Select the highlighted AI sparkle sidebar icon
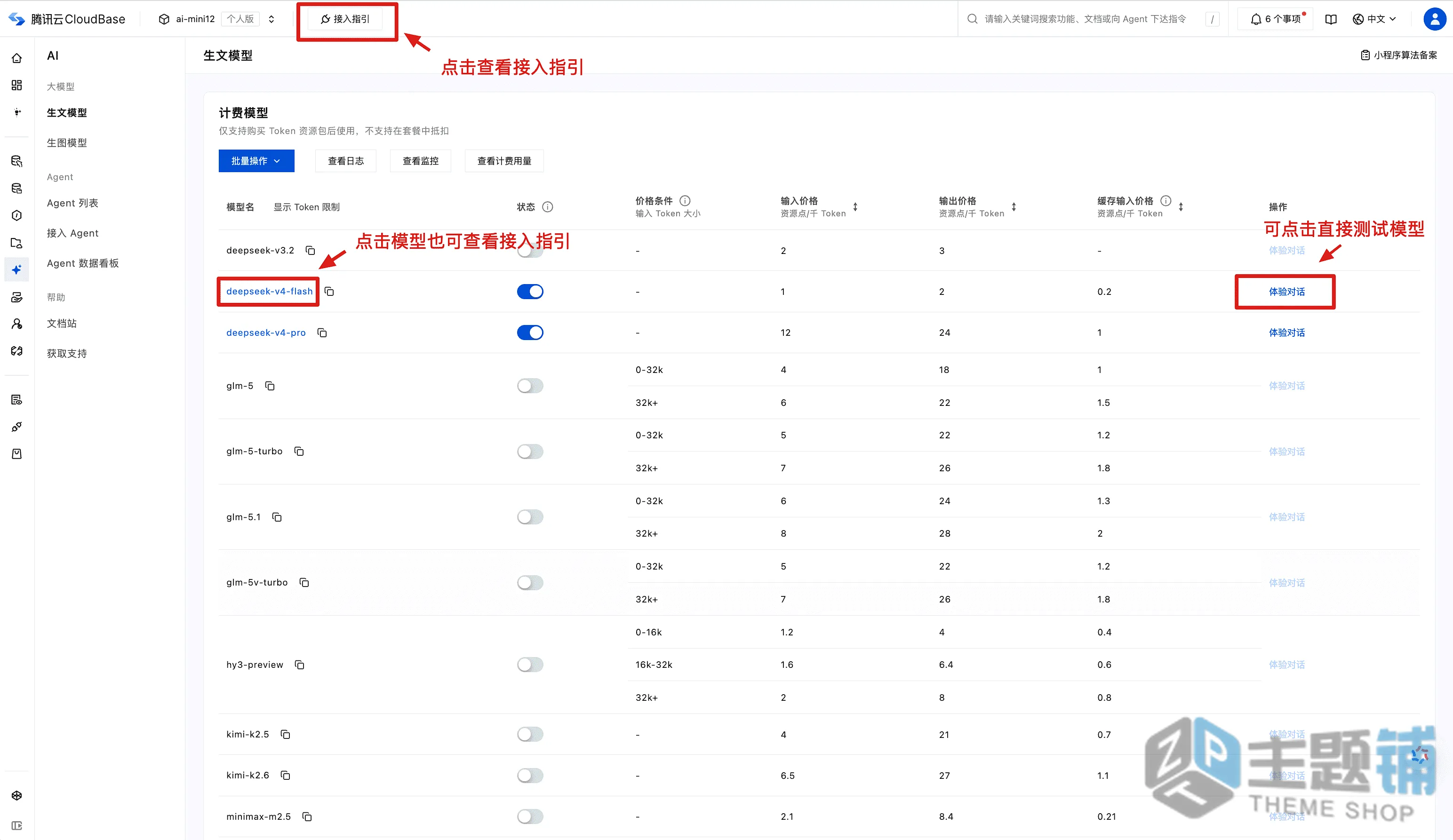The height and width of the screenshot is (840, 1453). point(17,269)
